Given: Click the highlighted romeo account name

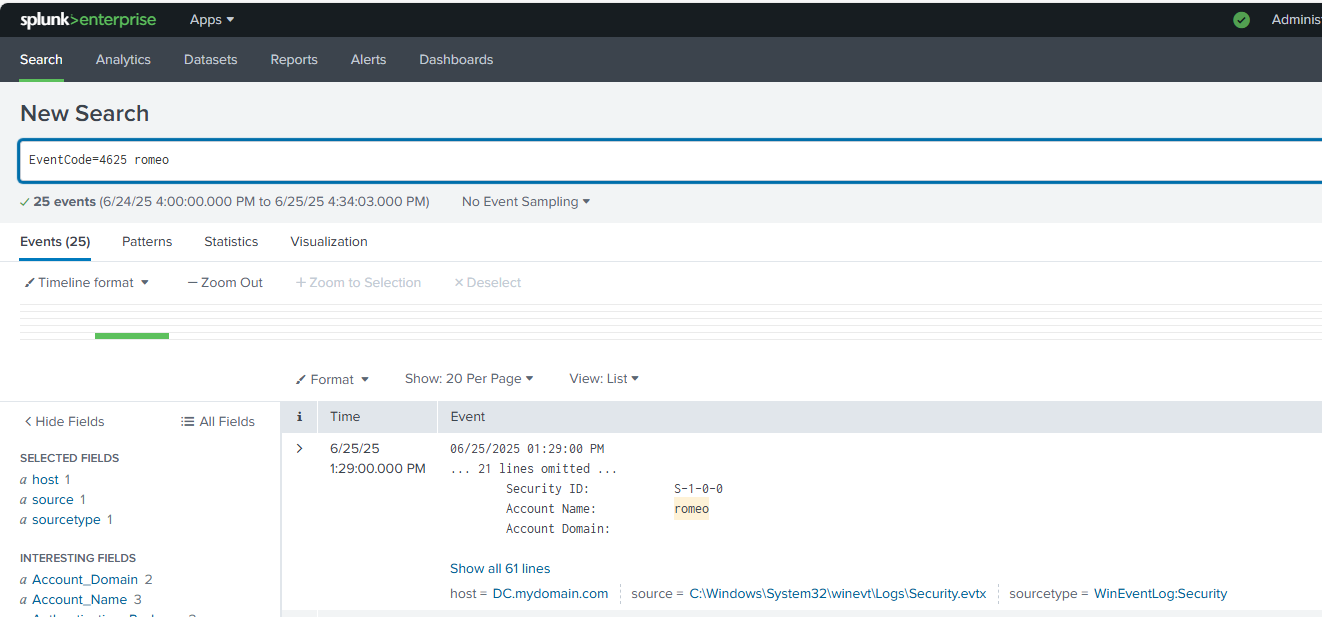Looking at the screenshot, I should tap(691, 509).
